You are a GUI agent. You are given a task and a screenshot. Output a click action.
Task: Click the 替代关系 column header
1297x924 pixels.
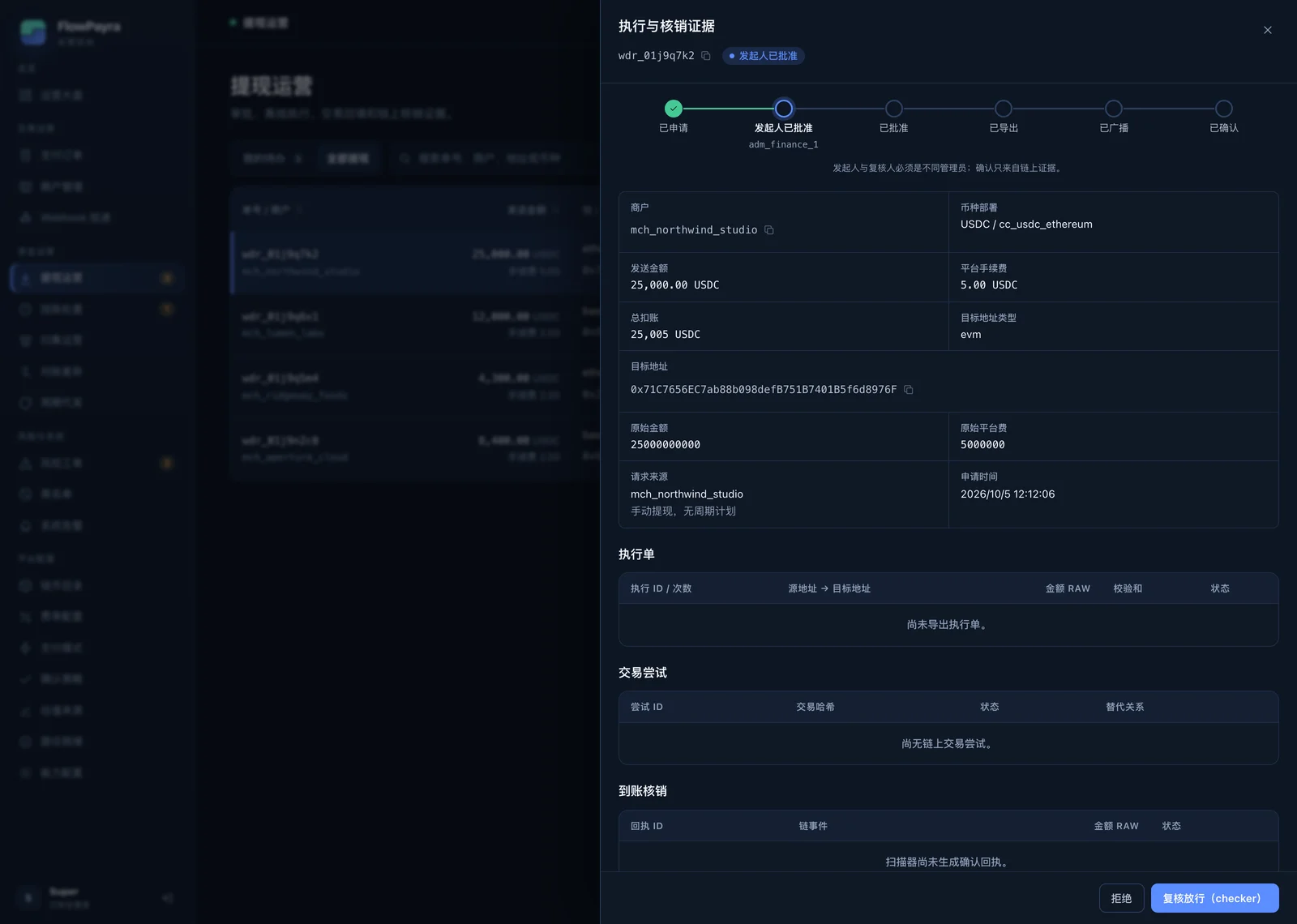pos(1125,707)
